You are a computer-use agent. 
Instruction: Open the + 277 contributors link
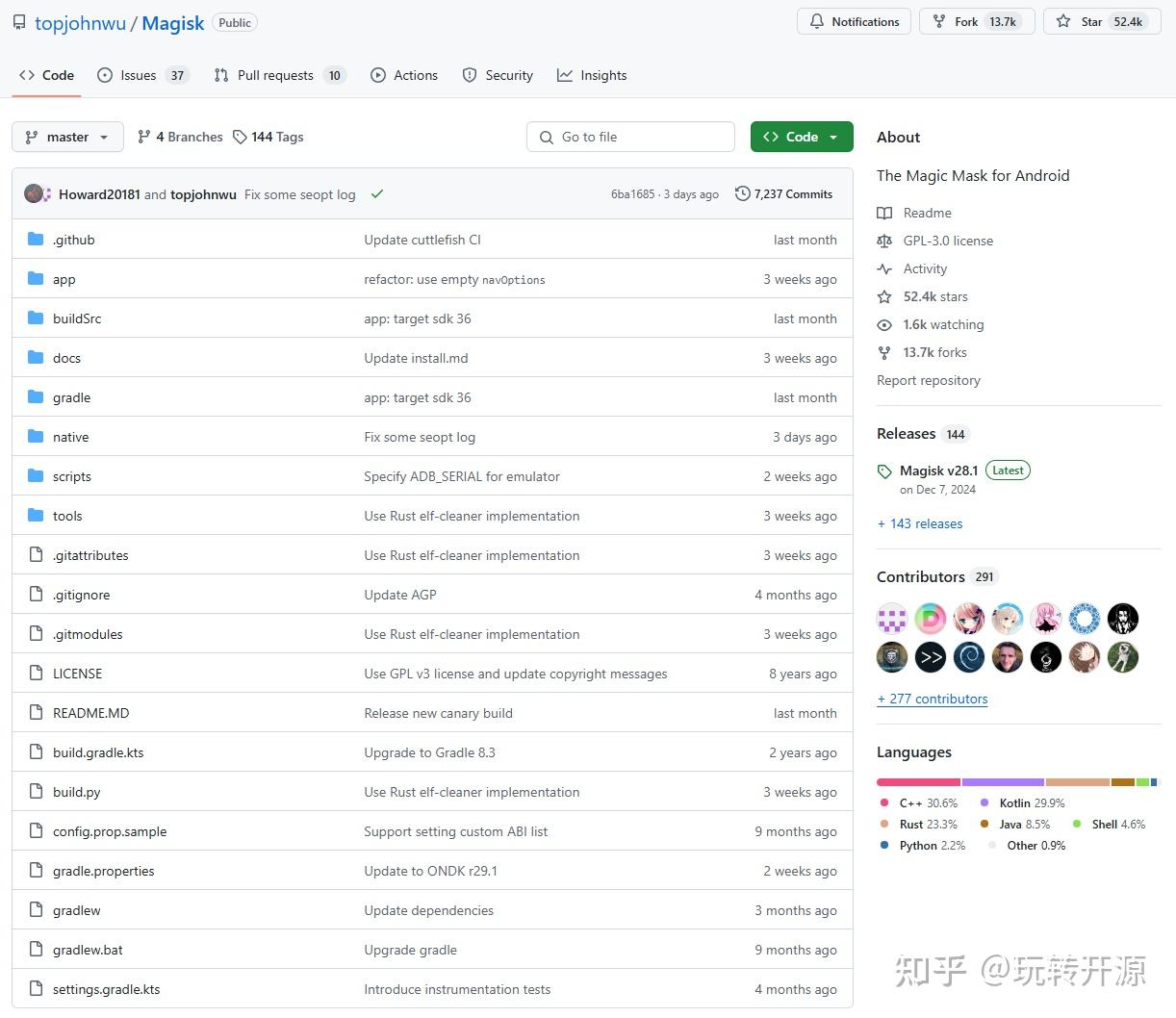tap(933, 699)
